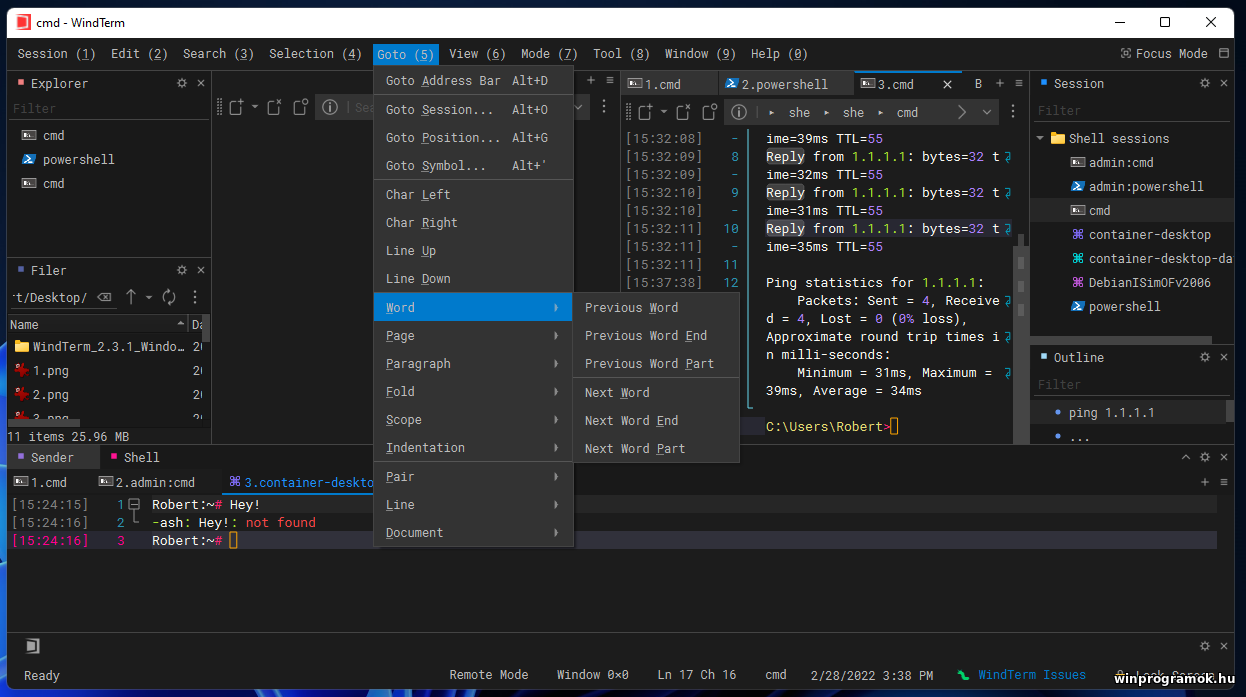Open new session icon in right terminal toolbar
The height and width of the screenshot is (697, 1246).
pyautogui.click(x=645, y=112)
